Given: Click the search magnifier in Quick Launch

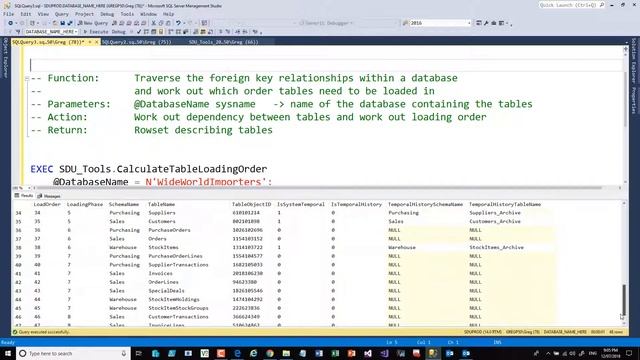Looking at the screenshot, I should click(602, 5).
